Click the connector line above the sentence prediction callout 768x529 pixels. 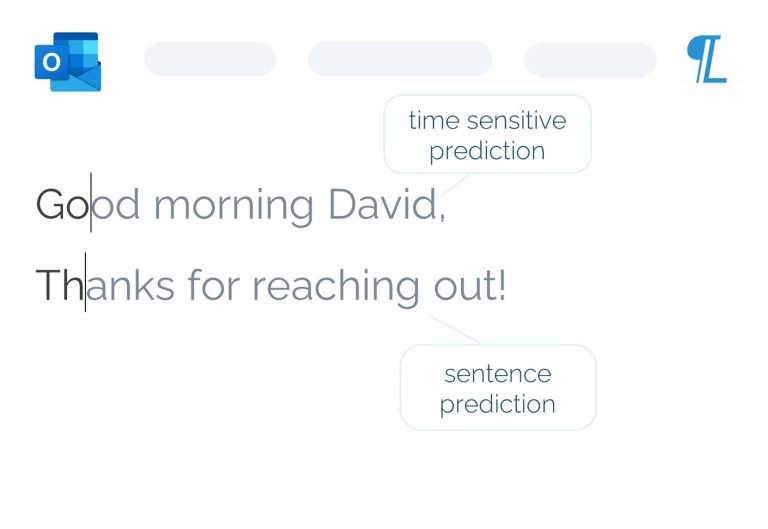point(456,330)
